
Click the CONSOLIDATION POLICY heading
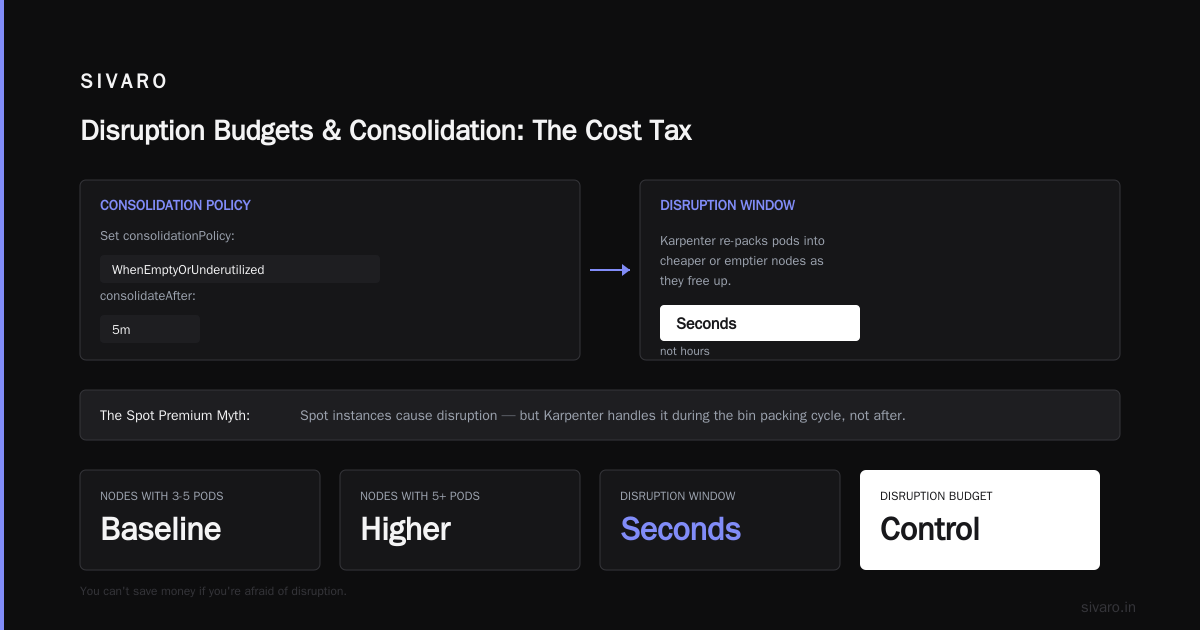tap(175, 205)
